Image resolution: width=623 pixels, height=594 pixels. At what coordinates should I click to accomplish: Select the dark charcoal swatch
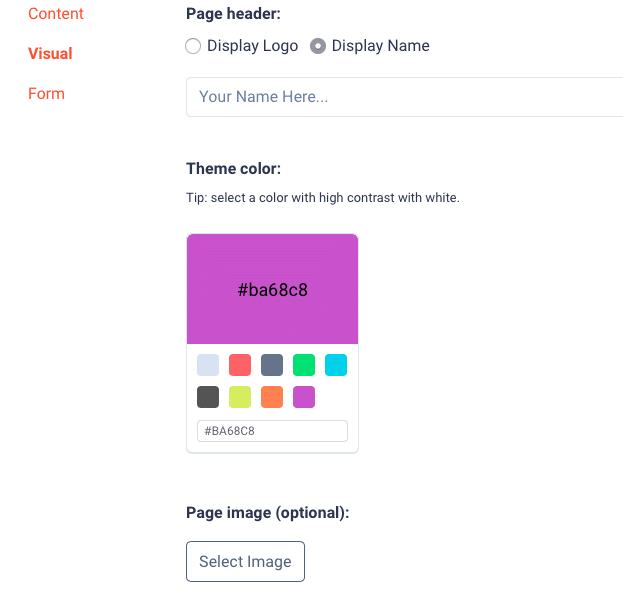[x=208, y=397]
